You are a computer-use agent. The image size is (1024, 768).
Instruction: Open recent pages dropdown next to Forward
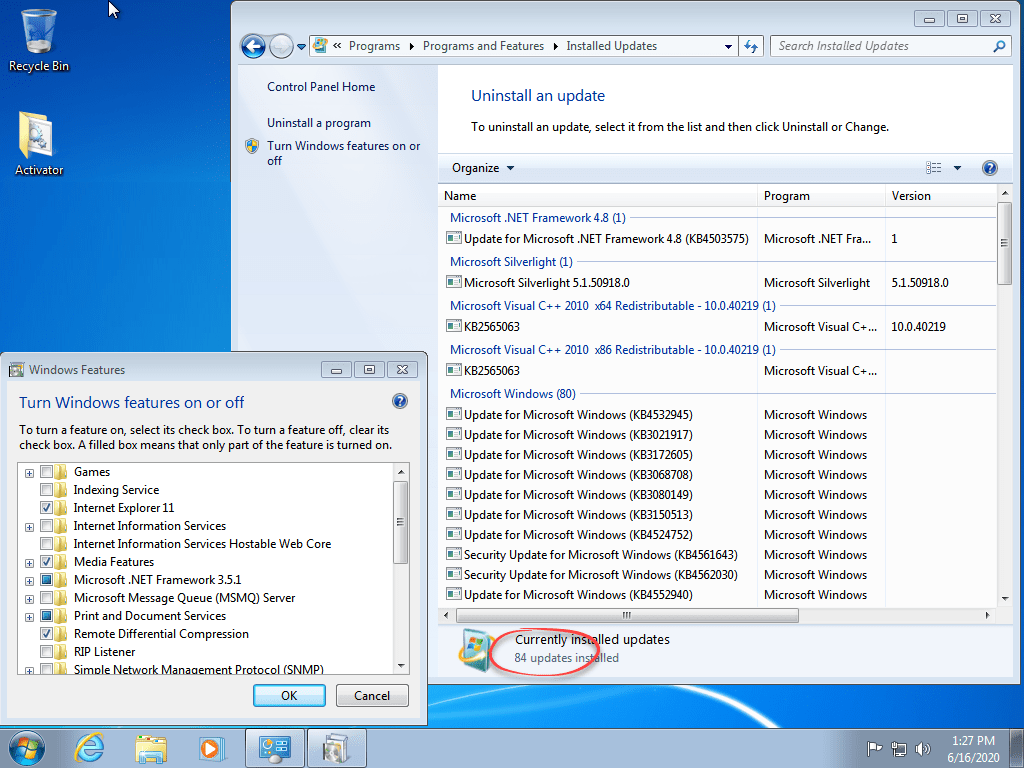click(x=301, y=47)
